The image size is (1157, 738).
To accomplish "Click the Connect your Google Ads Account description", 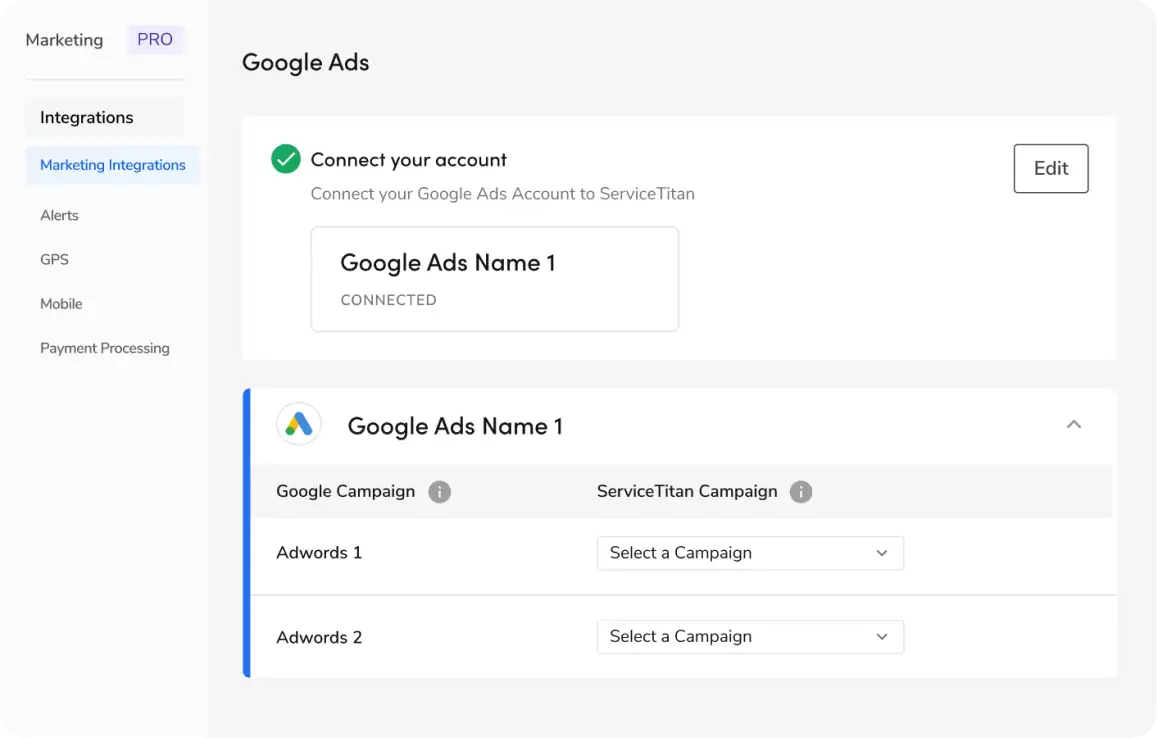I will 502,194.
